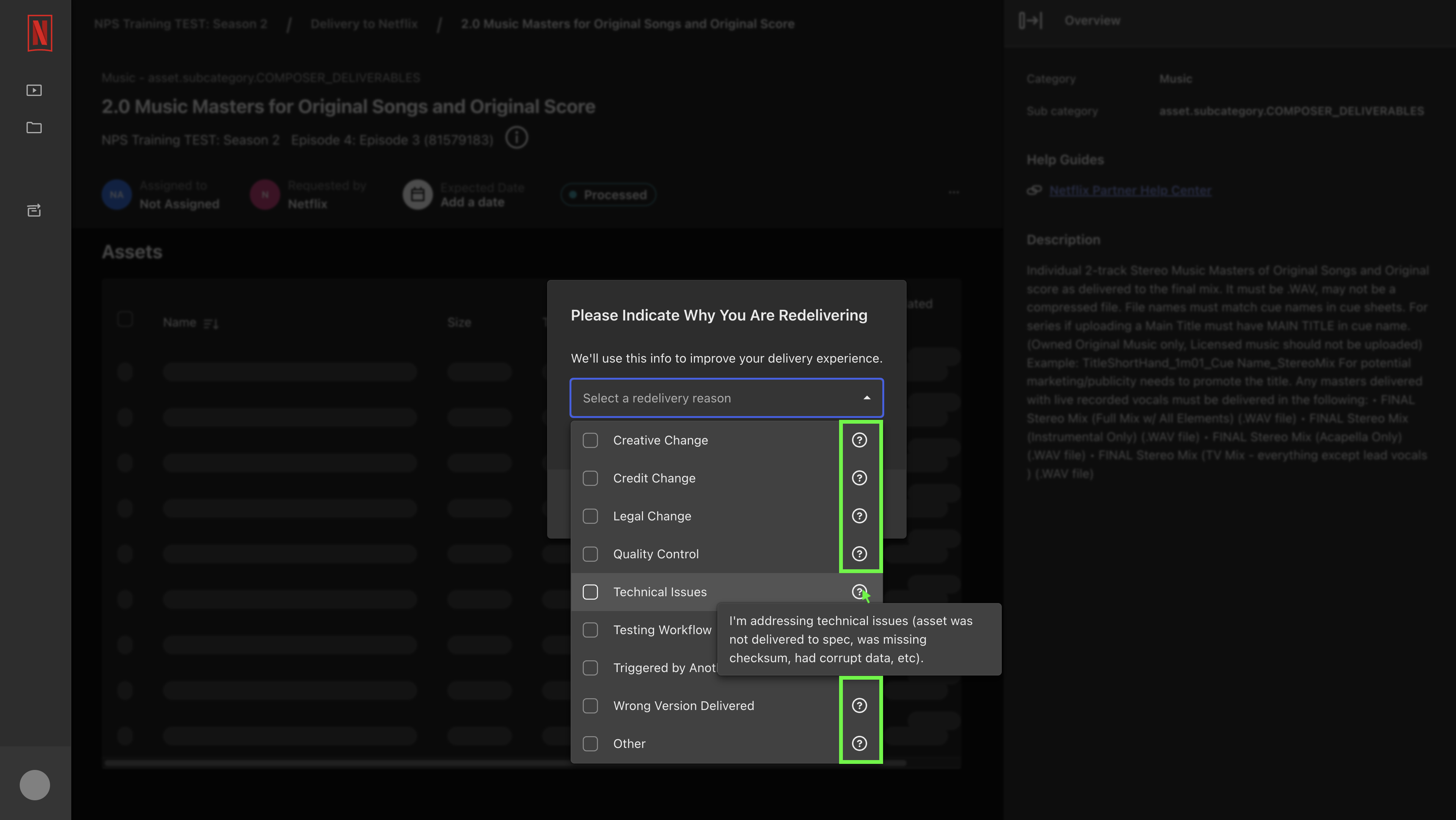Select the Wrong Version Delivered label
1456x820 pixels.
[x=683, y=705]
